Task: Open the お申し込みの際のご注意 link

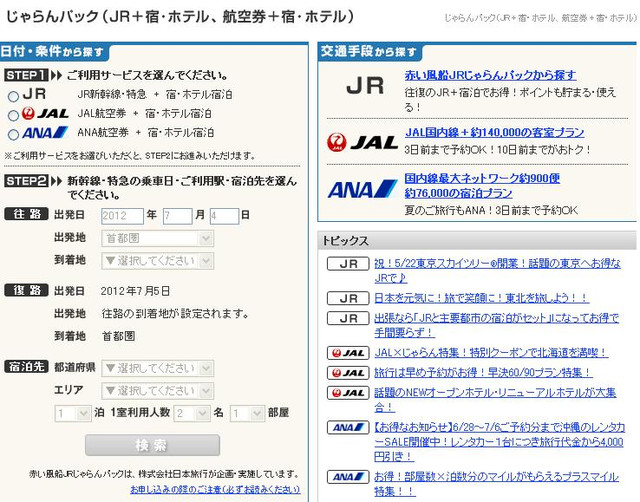Action: pyautogui.click(x=215, y=489)
